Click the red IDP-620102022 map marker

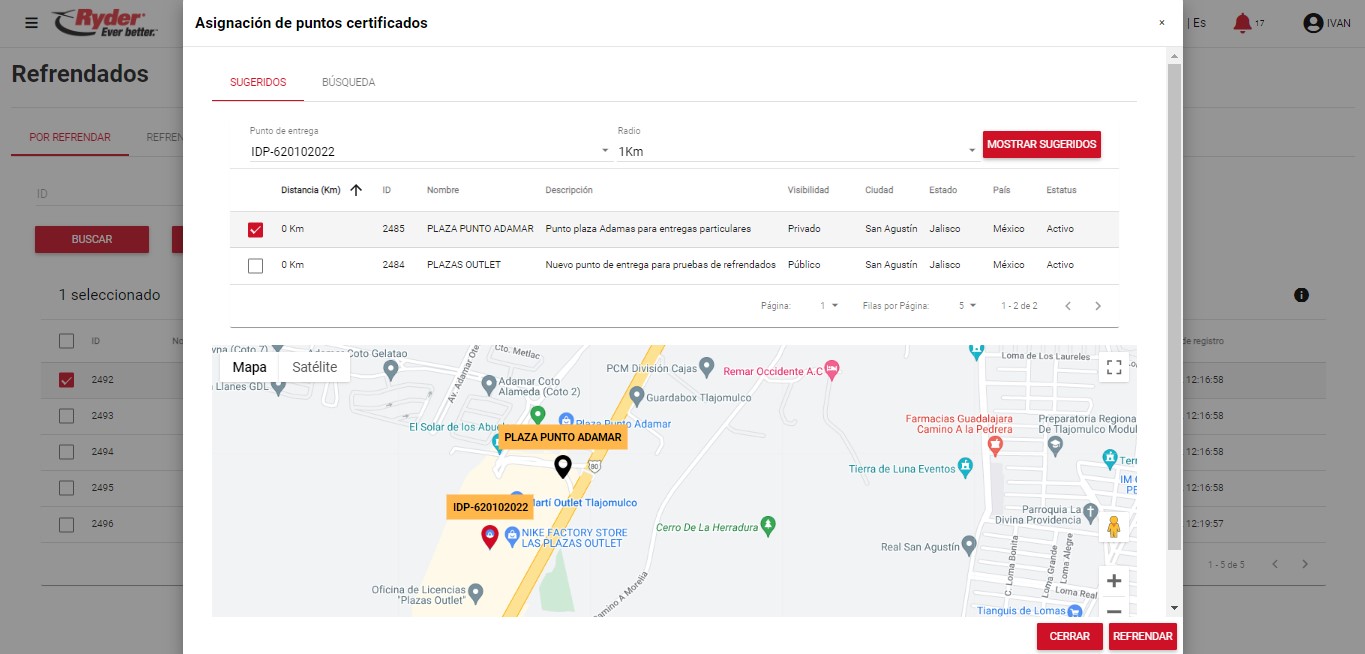490,537
